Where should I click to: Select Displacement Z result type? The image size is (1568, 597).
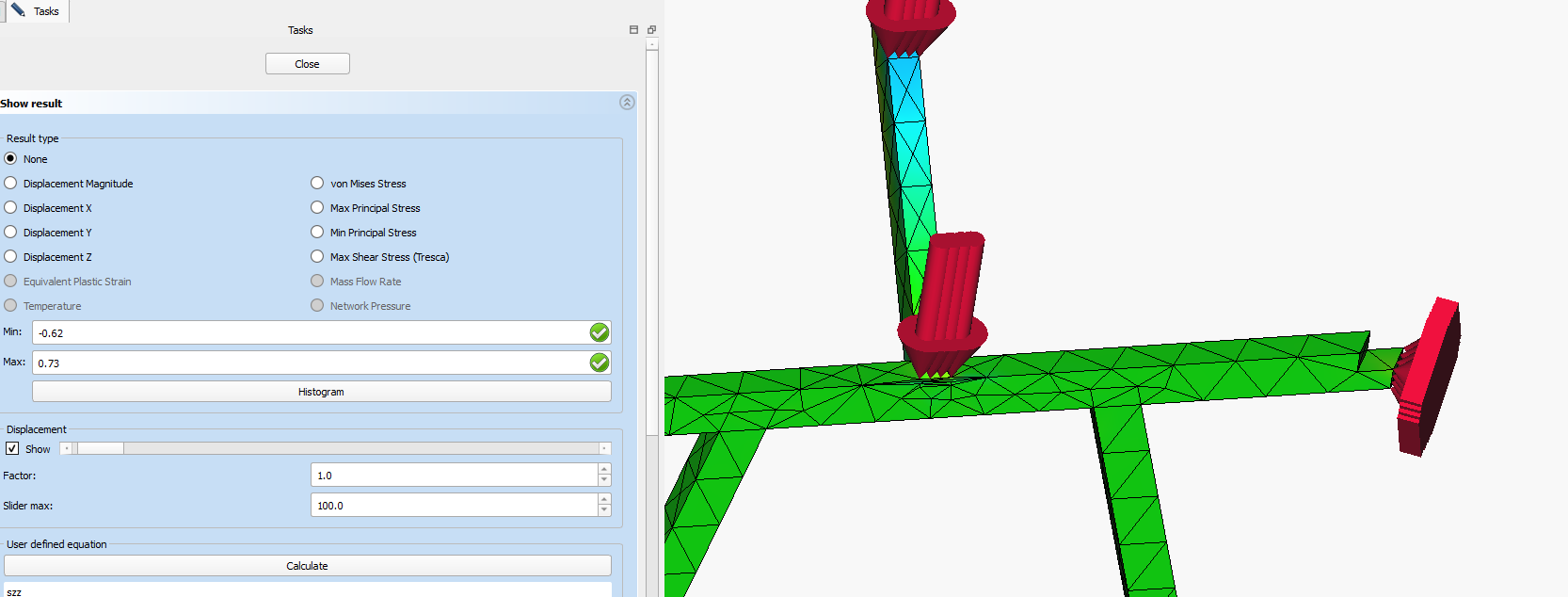coord(10,256)
